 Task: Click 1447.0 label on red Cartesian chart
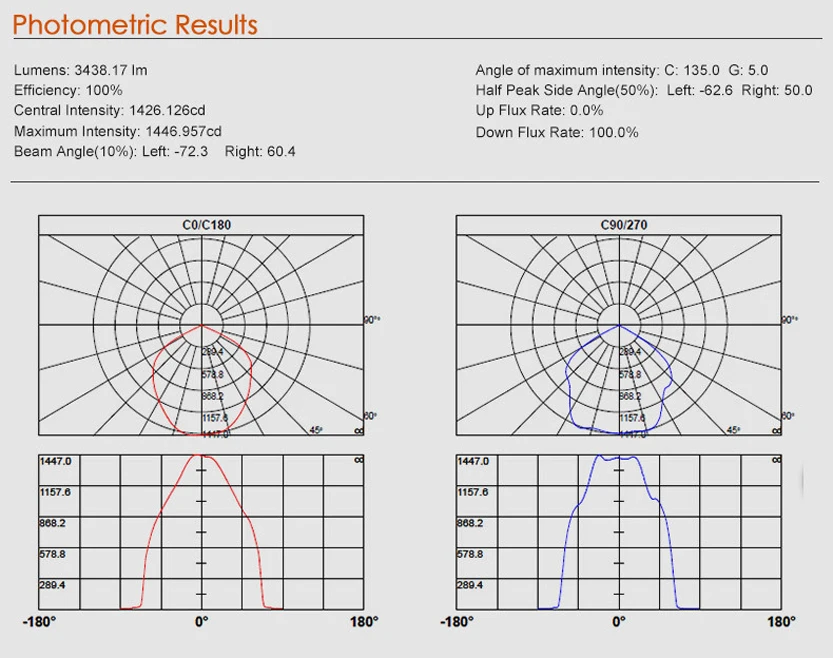[x=55, y=462]
